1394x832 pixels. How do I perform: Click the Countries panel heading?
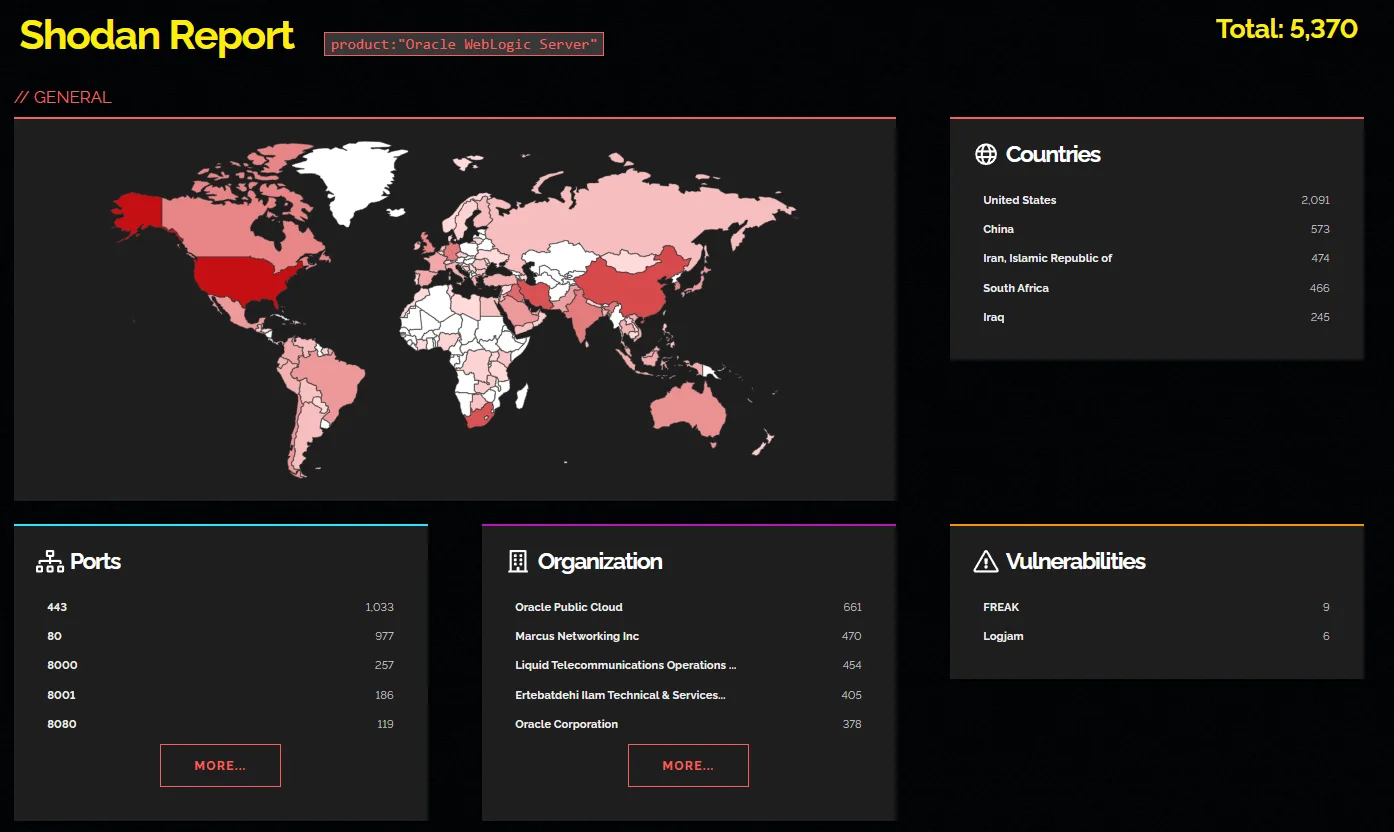point(1053,154)
